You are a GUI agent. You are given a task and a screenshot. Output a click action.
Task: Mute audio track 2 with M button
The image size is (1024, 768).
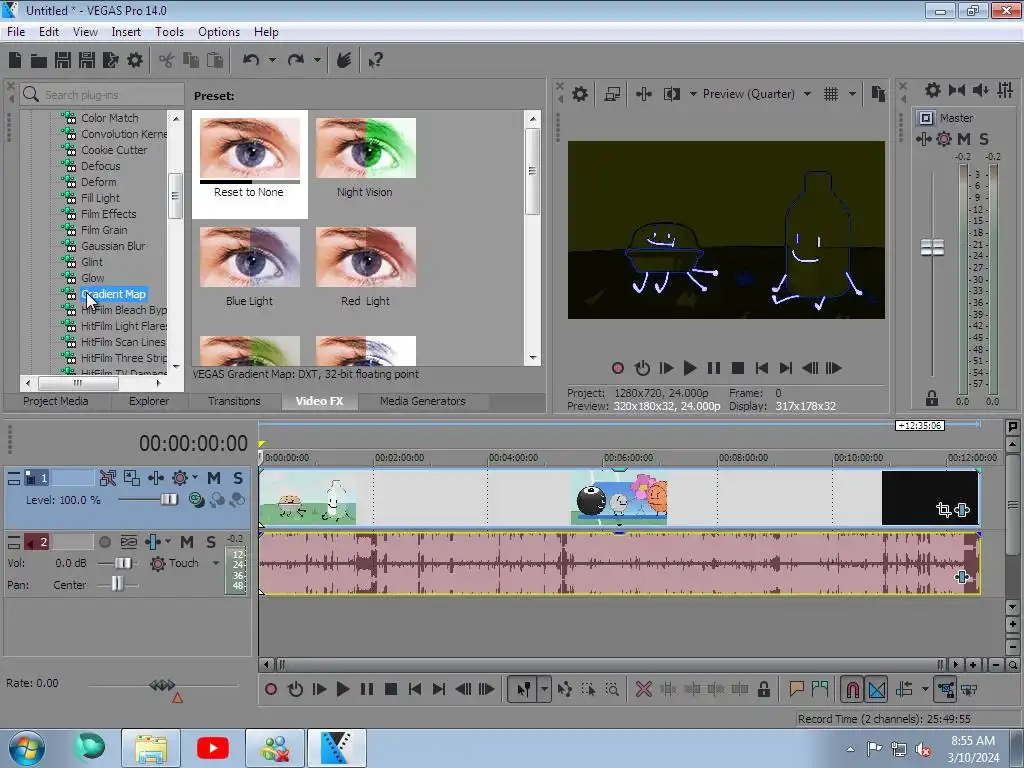point(187,542)
